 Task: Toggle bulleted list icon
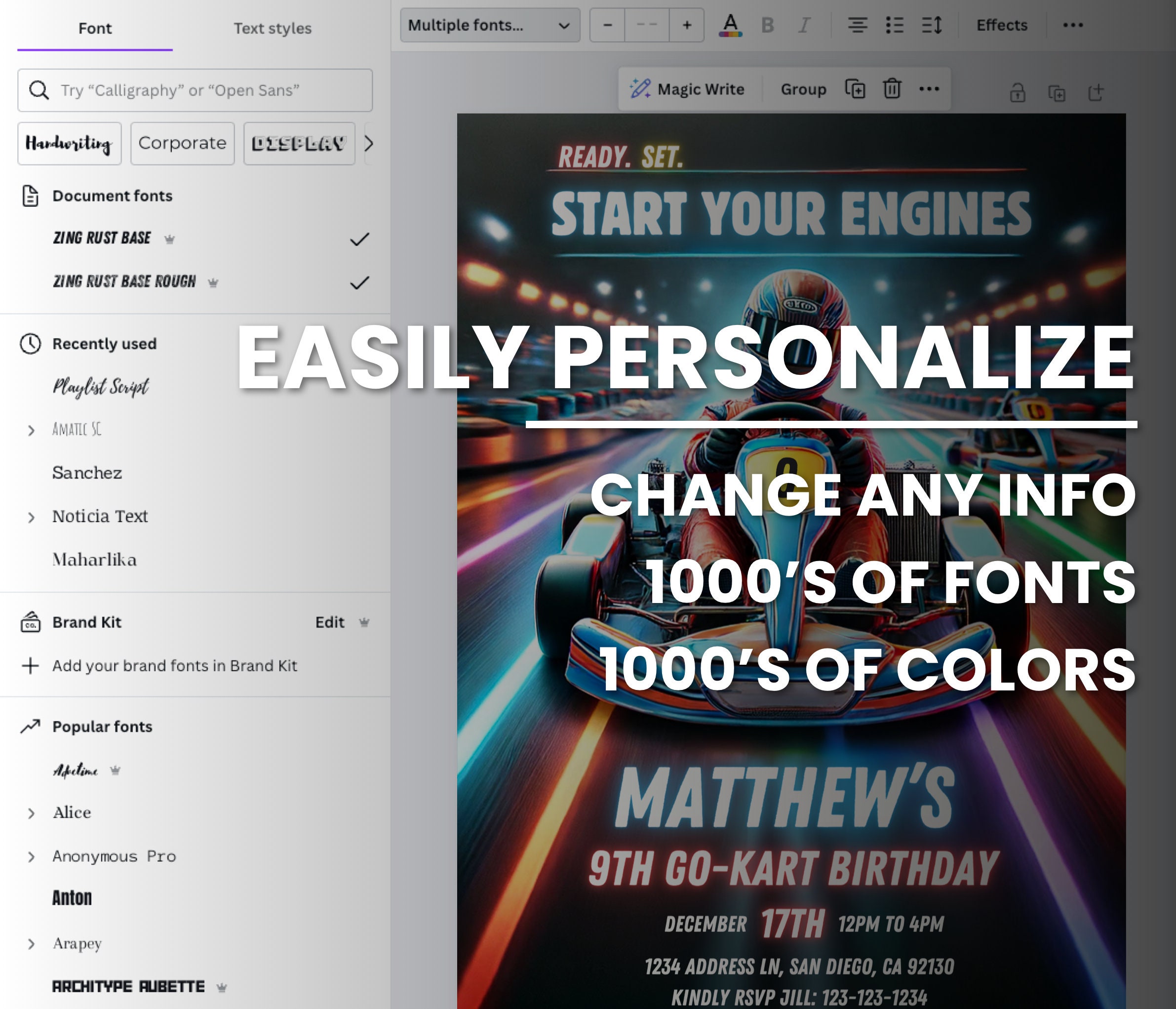pyautogui.click(x=895, y=25)
